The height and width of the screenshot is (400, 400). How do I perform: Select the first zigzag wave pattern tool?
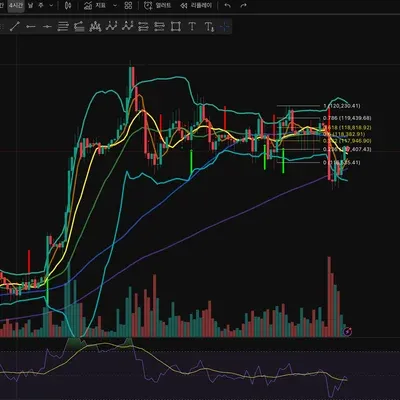pyautogui.click(x=111, y=26)
